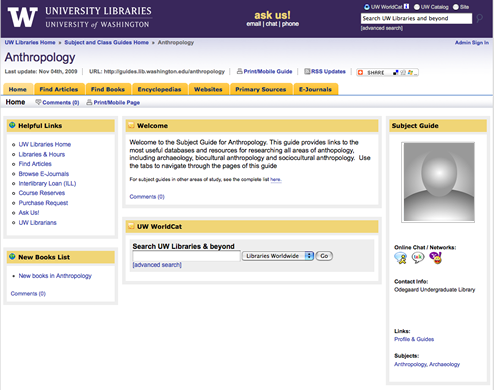Open the Yahoo Messenger chat icon
This screenshot has height=390, width=494.
pyautogui.click(x=435, y=258)
